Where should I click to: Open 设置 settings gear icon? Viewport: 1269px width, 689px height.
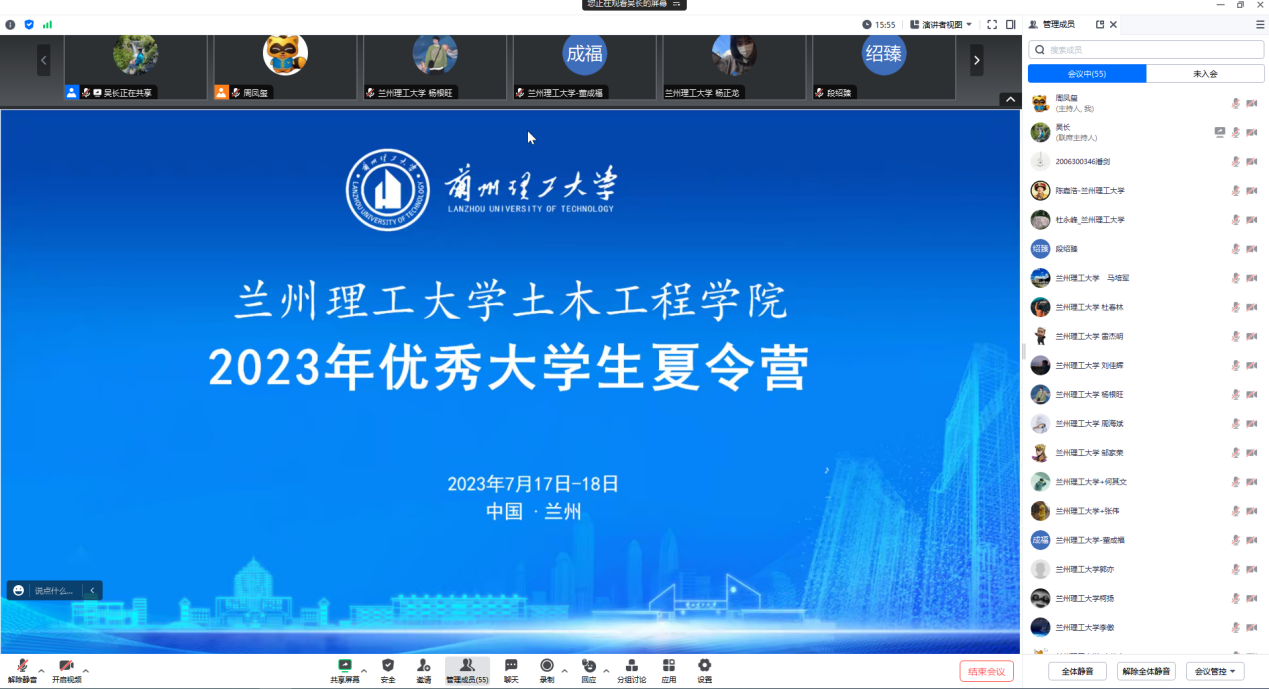pos(705,667)
